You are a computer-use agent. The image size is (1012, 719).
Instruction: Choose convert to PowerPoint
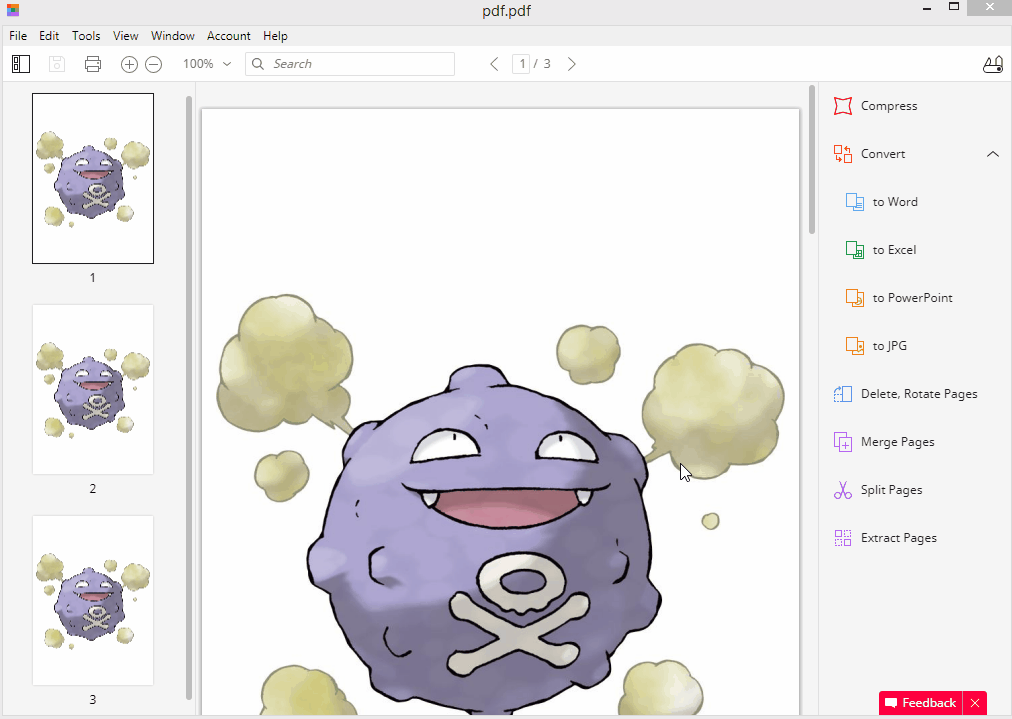coord(913,298)
